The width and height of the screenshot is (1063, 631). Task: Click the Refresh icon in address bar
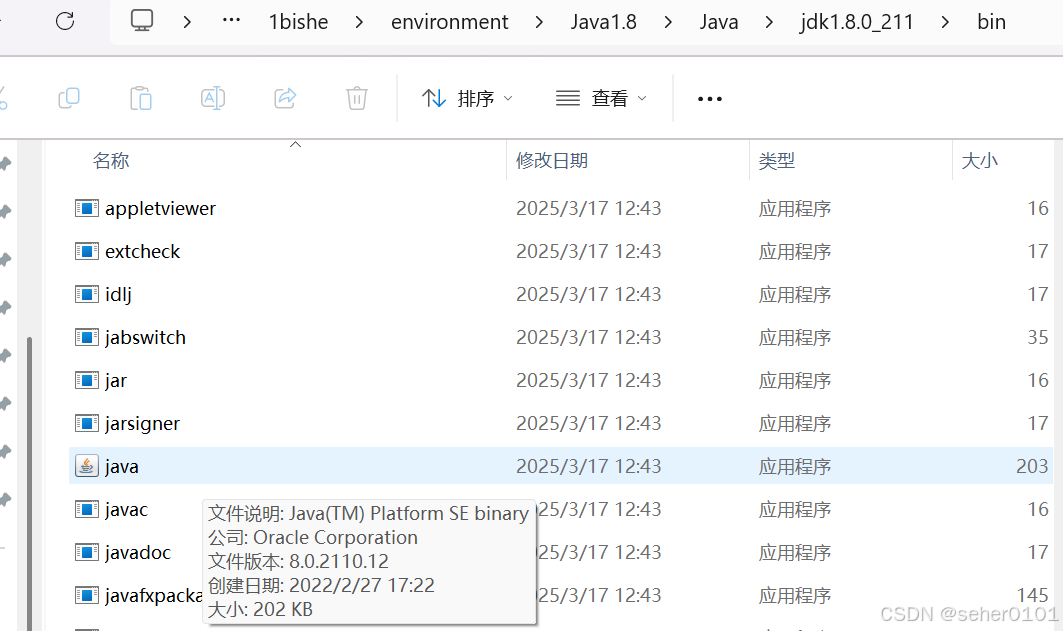[x=65, y=21]
